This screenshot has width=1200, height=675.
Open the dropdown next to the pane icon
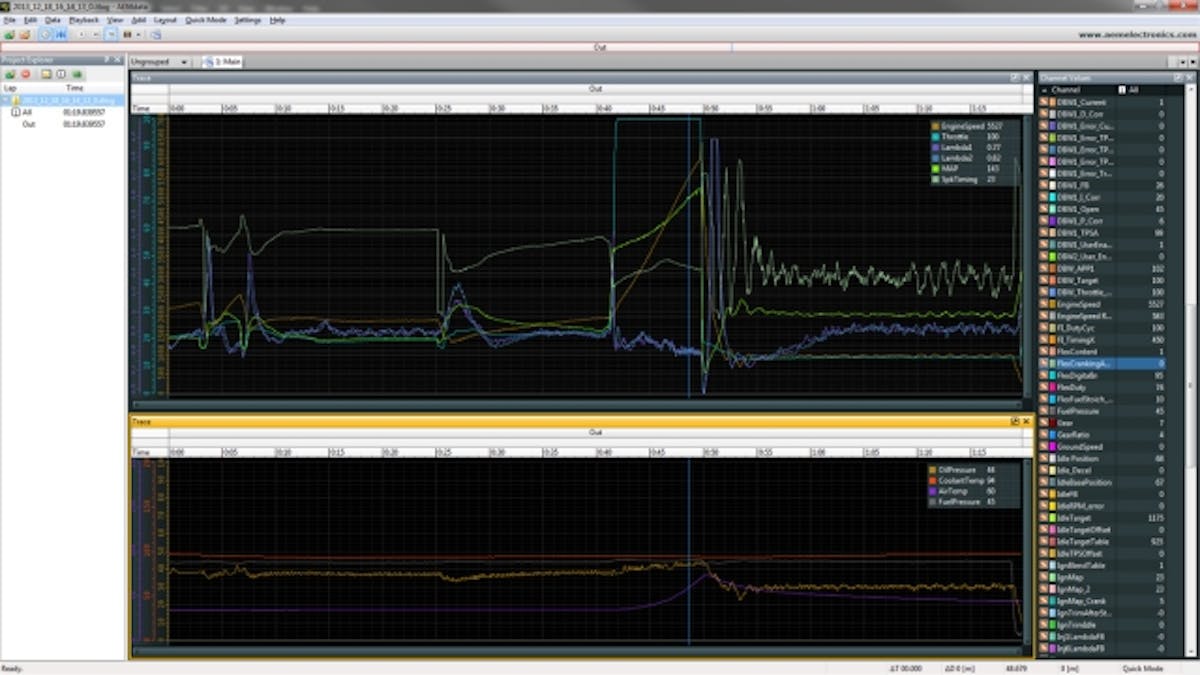click(138, 33)
